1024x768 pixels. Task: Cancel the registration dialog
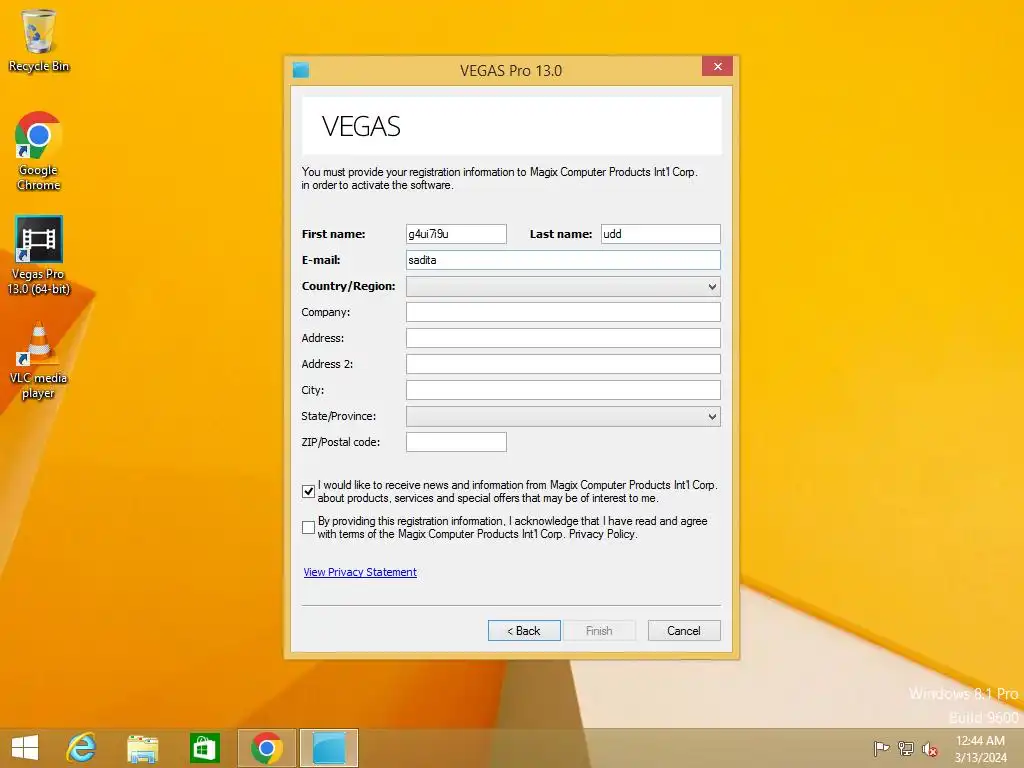(x=684, y=631)
